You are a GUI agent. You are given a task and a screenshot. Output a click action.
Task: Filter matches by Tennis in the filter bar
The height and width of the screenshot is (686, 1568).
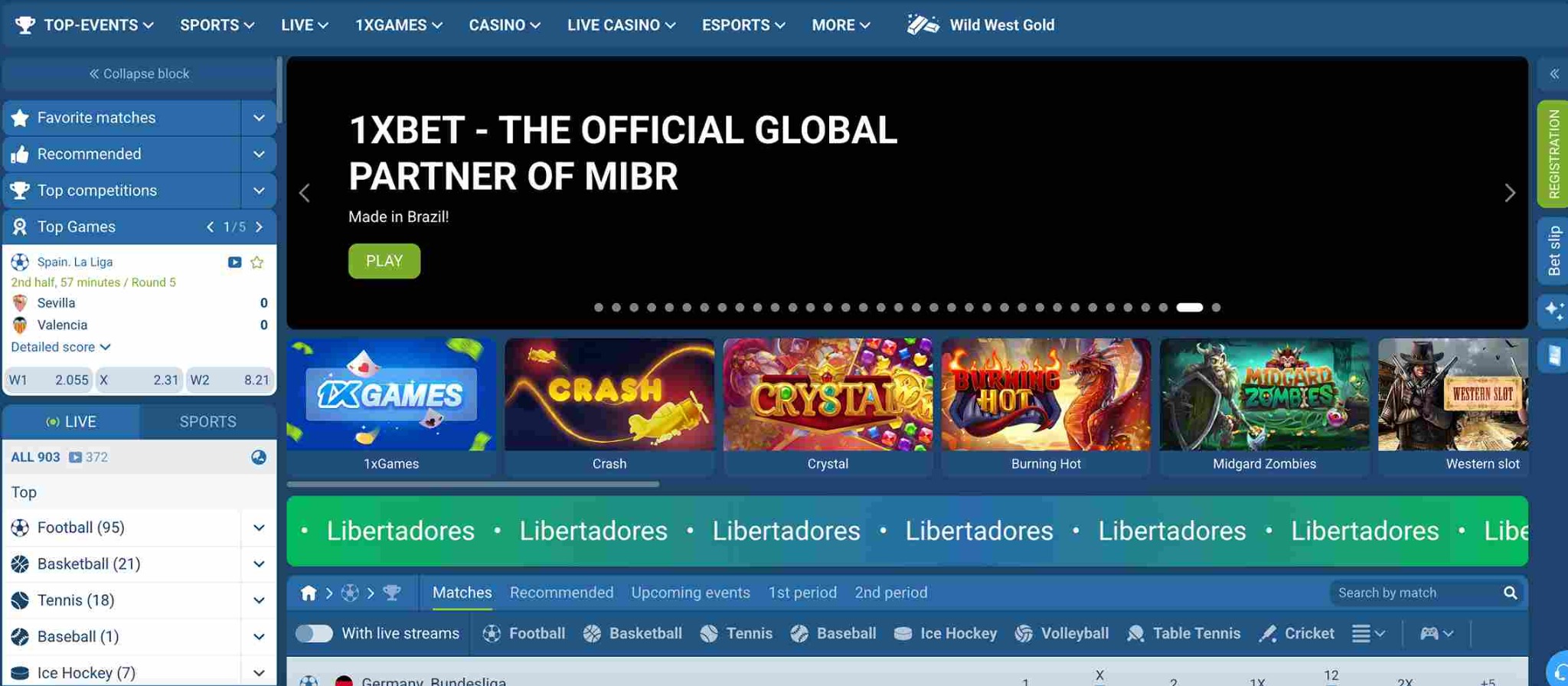point(736,633)
